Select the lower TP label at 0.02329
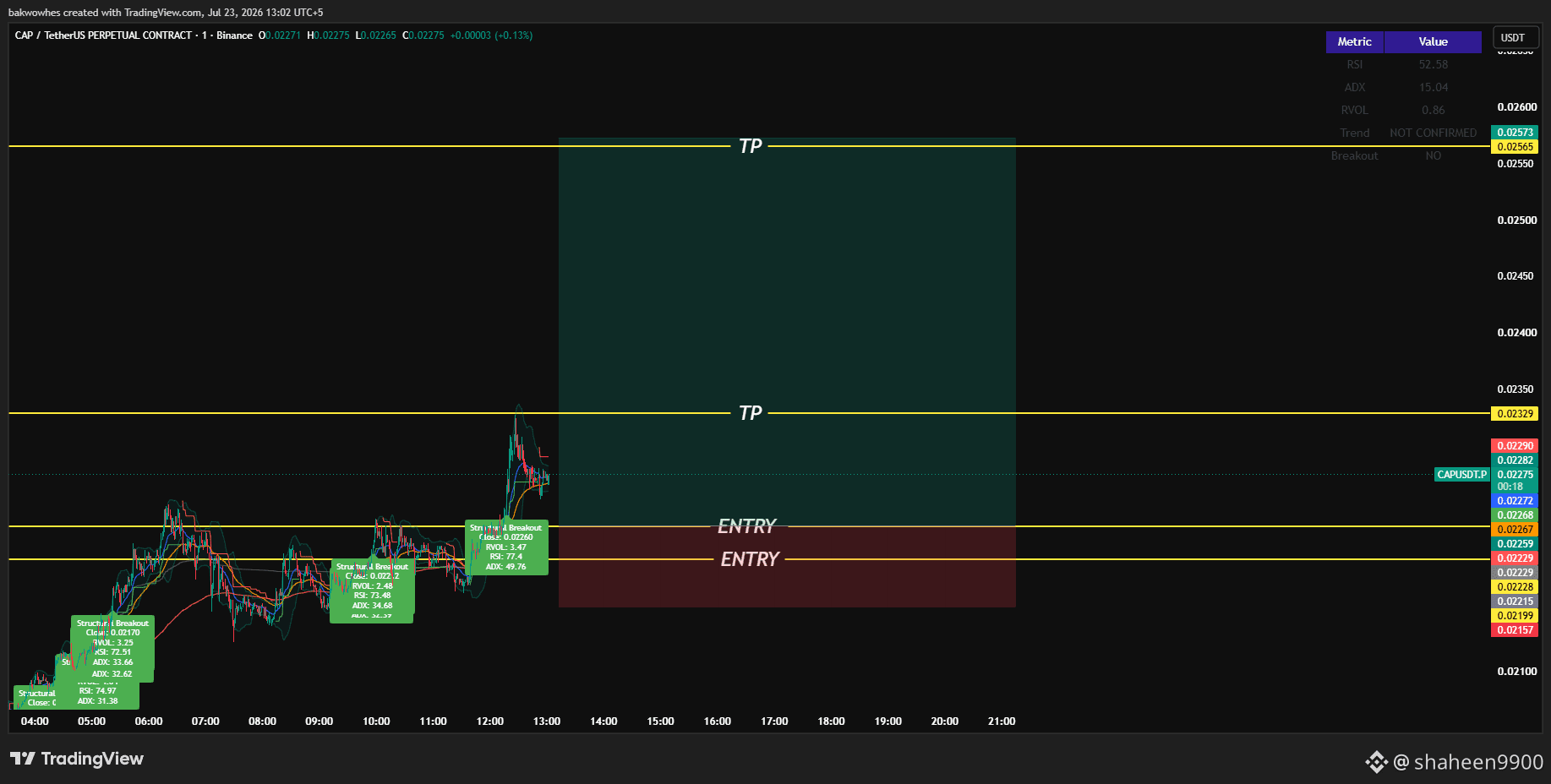Viewport: 1551px width, 784px height. click(750, 413)
